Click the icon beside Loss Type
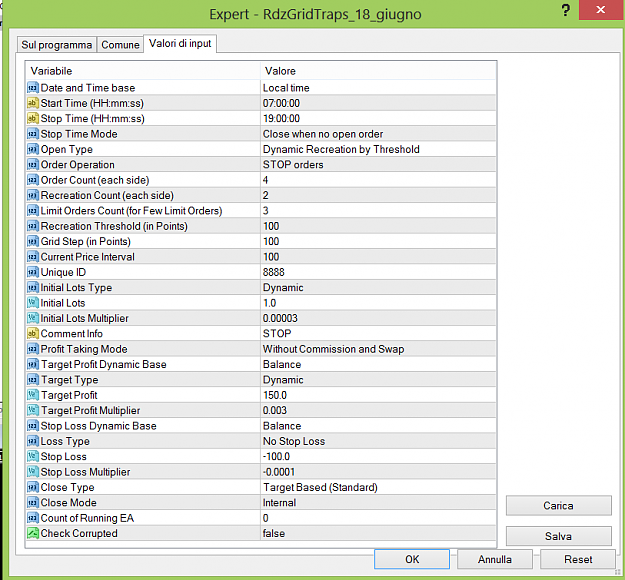The width and height of the screenshot is (625, 580). tap(33, 441)
